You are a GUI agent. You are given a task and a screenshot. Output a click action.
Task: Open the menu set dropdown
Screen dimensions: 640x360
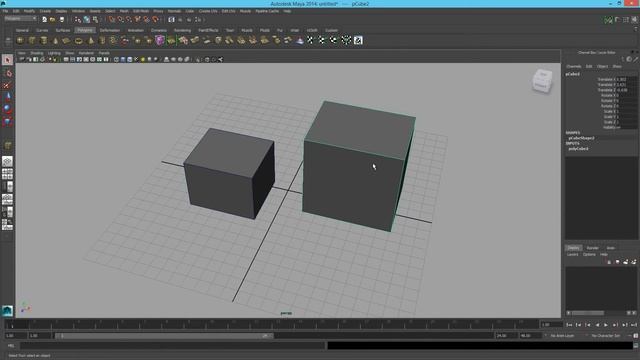click(x=20, y=19)
